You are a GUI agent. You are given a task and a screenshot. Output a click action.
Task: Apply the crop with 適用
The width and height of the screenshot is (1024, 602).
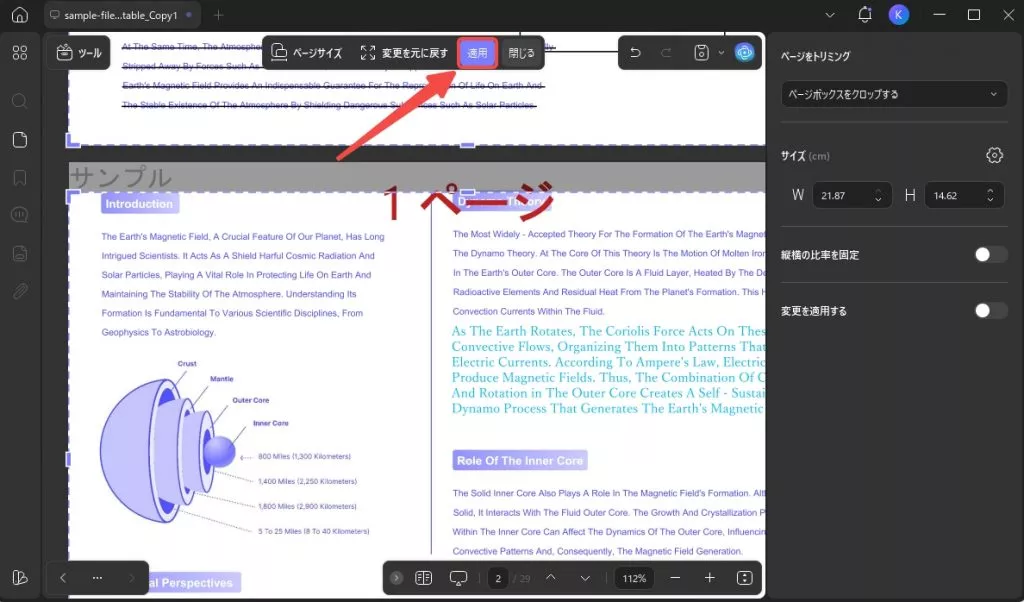[477, 53]
